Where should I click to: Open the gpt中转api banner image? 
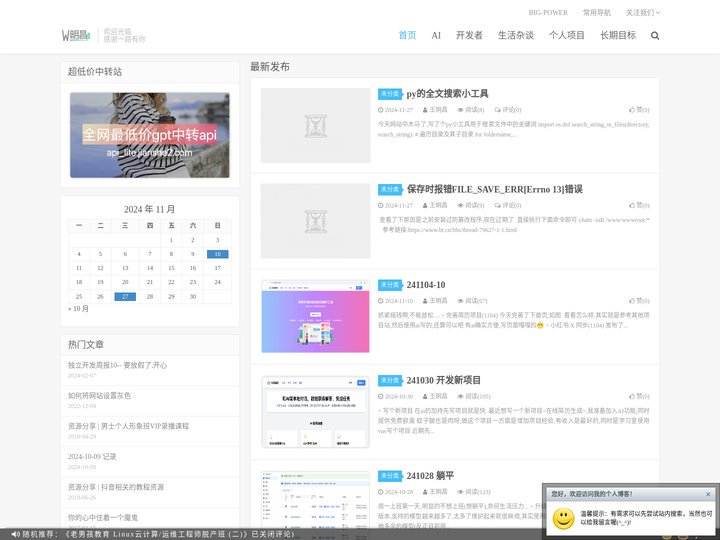click(x=150, y=135)
